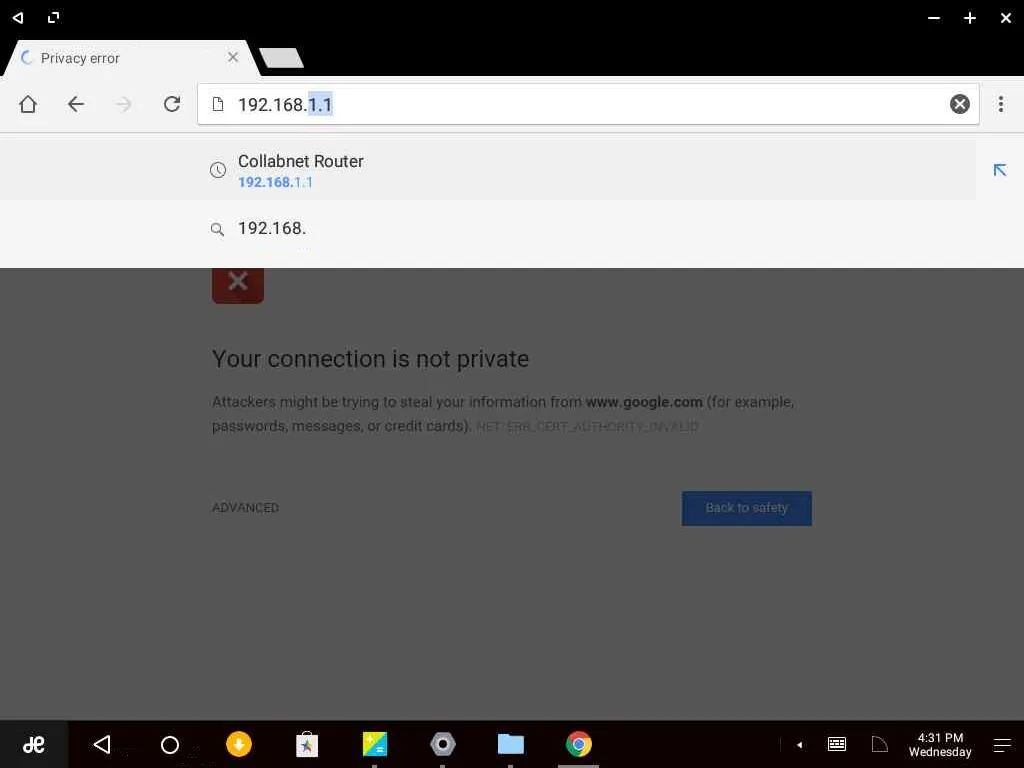Select the 192.168. search suggestion

click(x=488, y=229)
